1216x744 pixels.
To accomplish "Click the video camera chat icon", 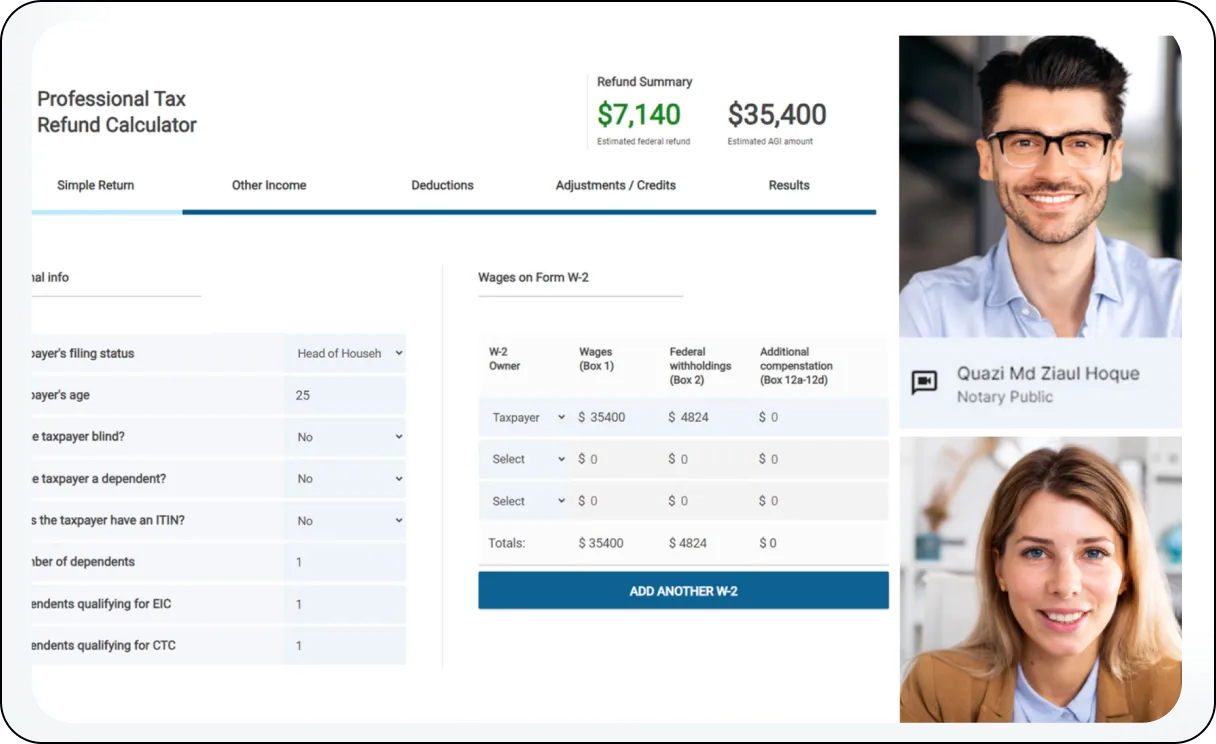I will coord(924,383).
